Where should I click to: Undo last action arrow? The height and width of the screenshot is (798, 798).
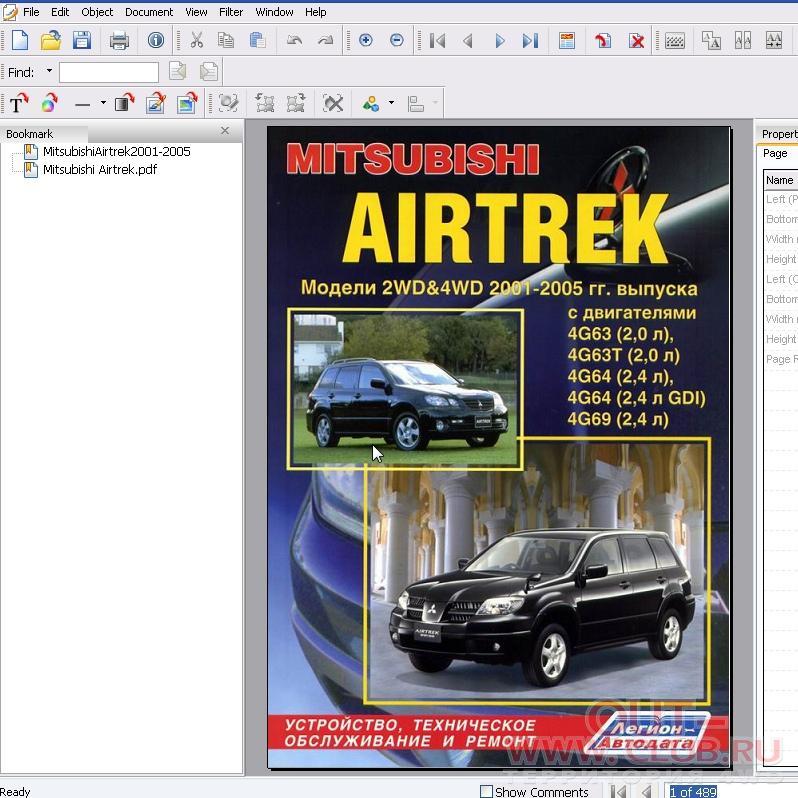point(294,40)
